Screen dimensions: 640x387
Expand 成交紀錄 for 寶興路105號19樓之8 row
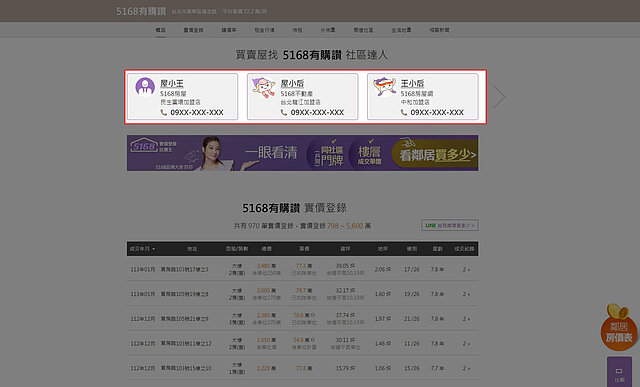(466, 294)
